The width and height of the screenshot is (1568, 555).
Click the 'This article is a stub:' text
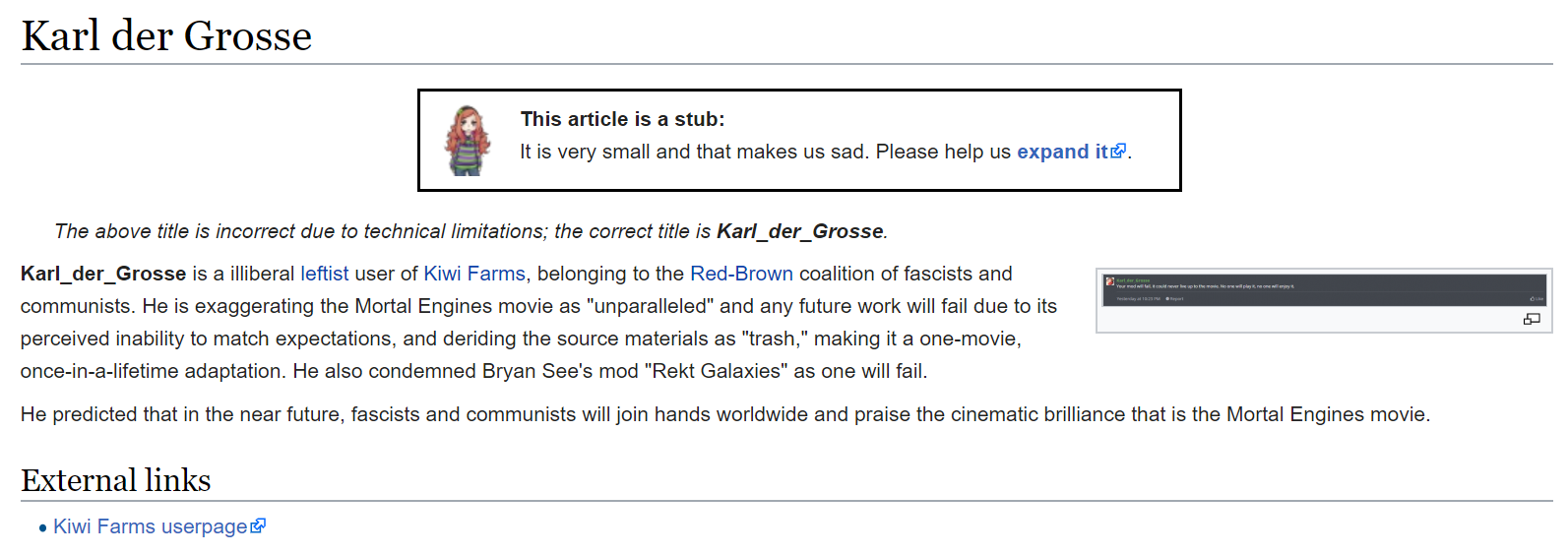622,119
